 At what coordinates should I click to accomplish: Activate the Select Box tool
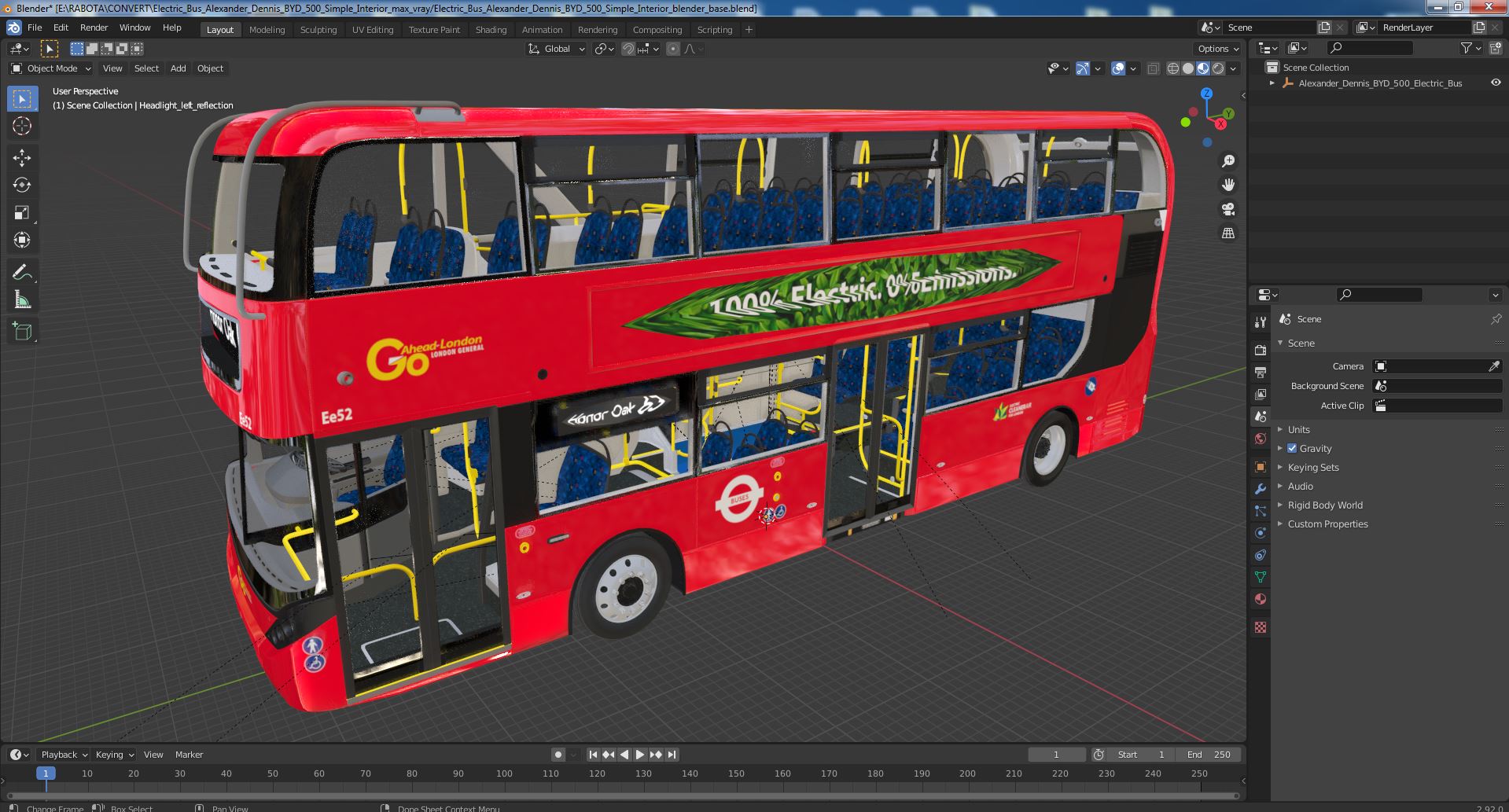tap(22, 98)
